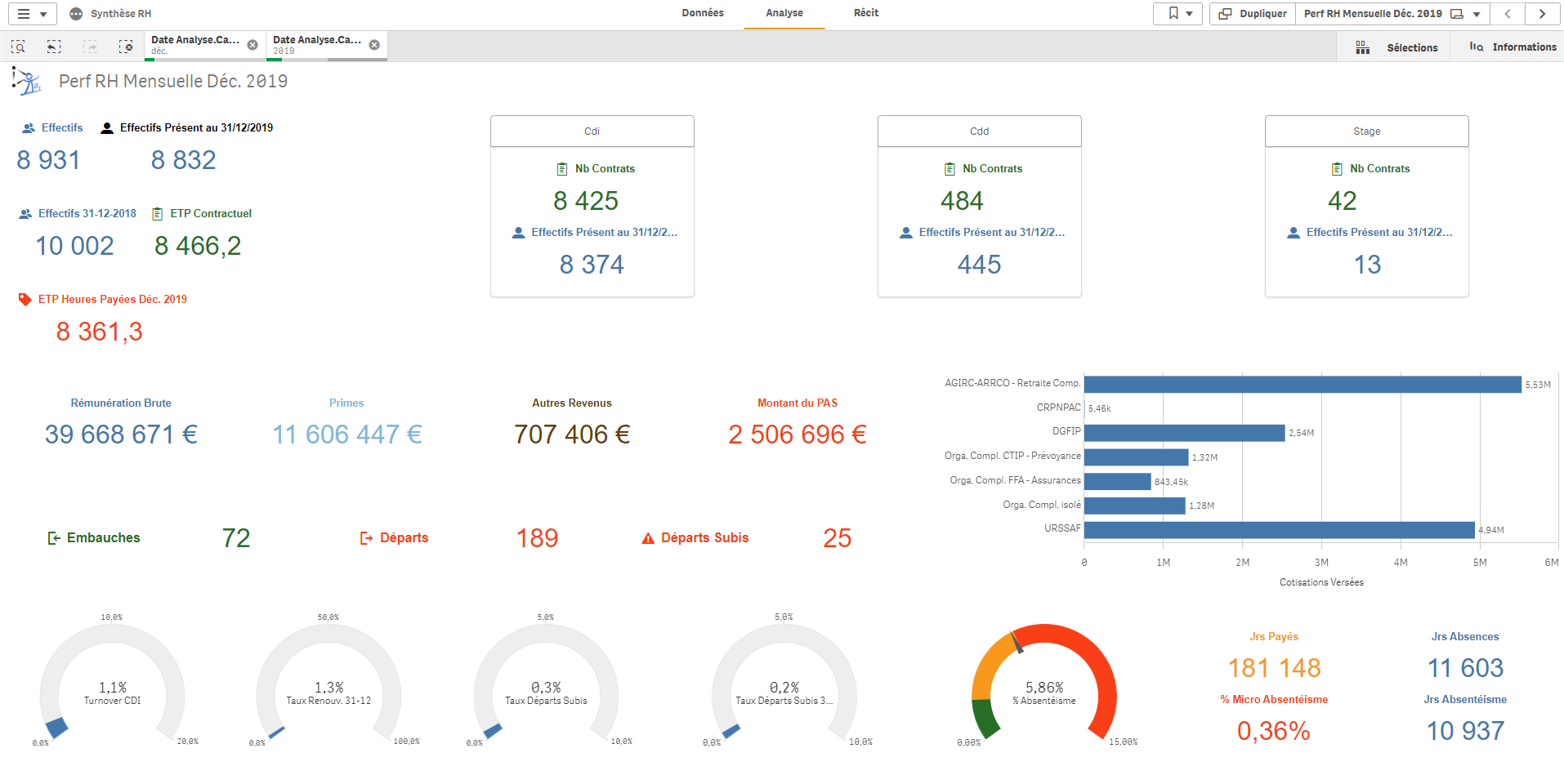This screenshot has width=1564, height=784.
Task: Go to the previous sheet arrow
Action: pyautogui.click(x=1508, y=14)
